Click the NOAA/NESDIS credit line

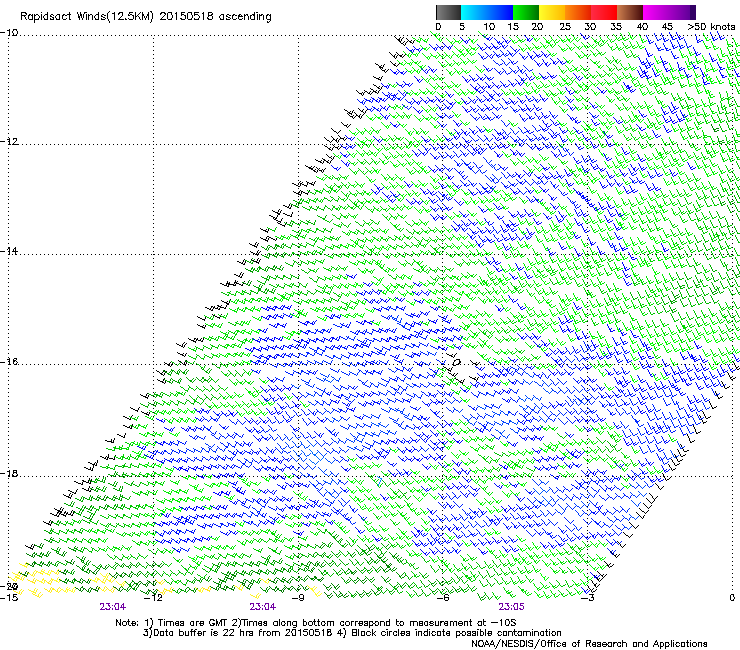point(589,644)
